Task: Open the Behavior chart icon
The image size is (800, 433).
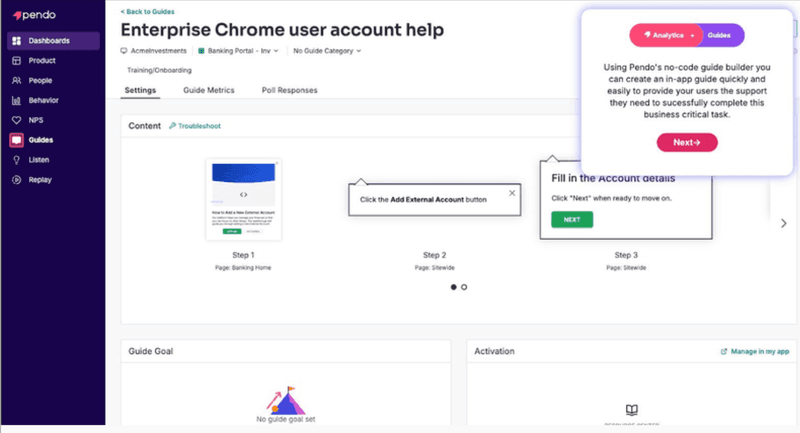Action: (x=16, y=100)
